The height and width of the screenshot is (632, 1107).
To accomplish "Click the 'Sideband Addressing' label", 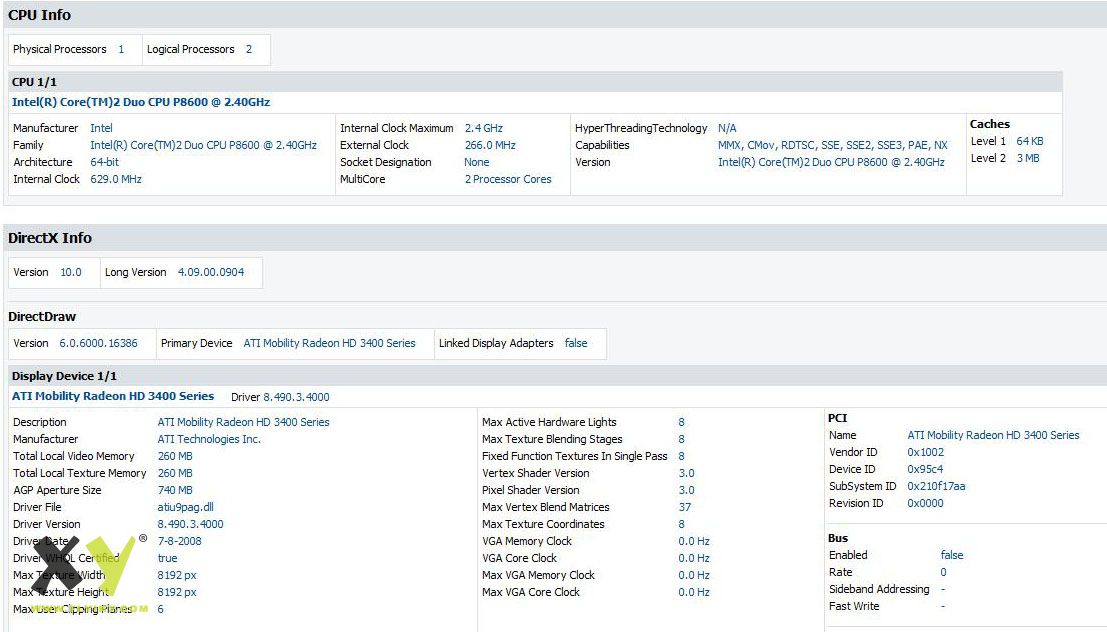I will pos(879,589).
